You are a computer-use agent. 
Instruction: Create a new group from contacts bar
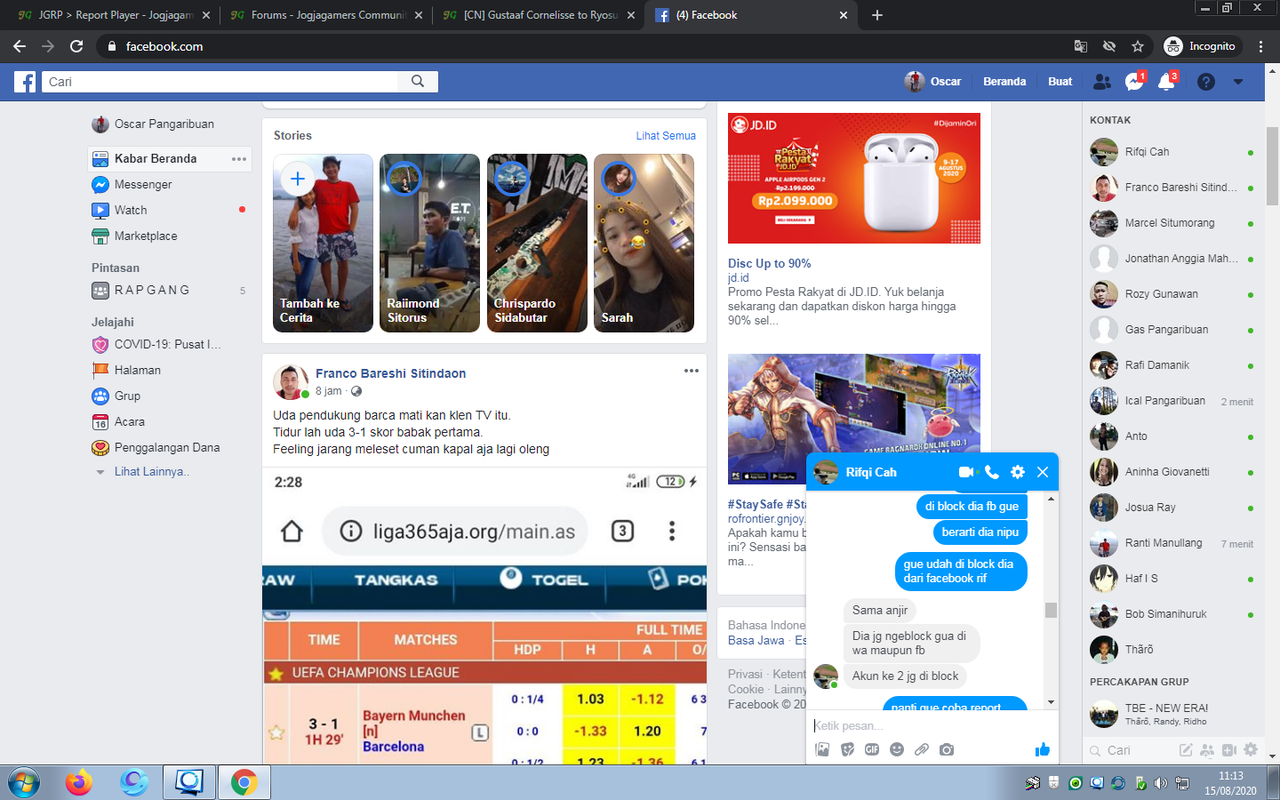(x=1207, y=750)
